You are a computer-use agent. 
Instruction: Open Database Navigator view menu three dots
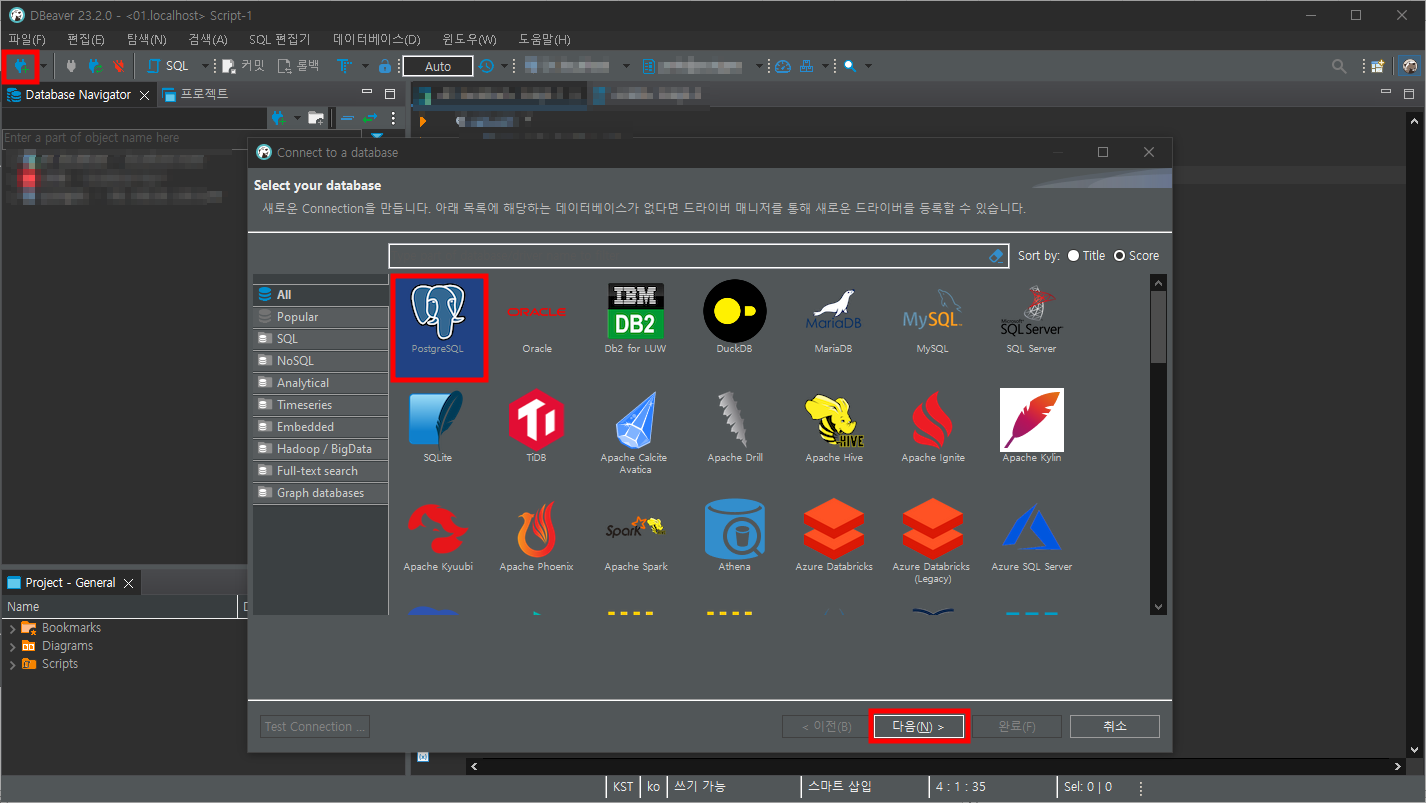(394, 118)
